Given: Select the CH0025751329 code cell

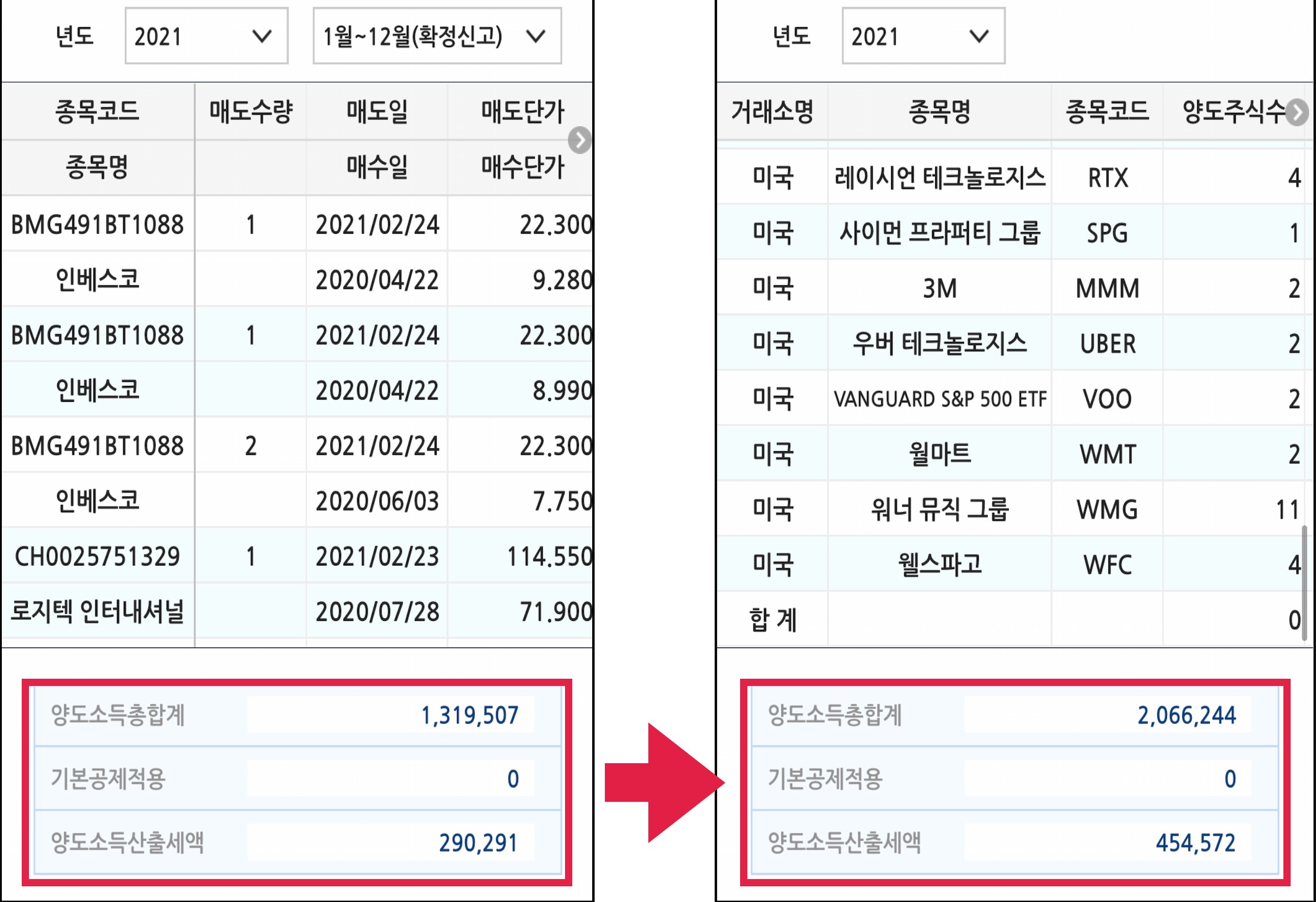Looking at the screenshot, I should coord(97,556).
